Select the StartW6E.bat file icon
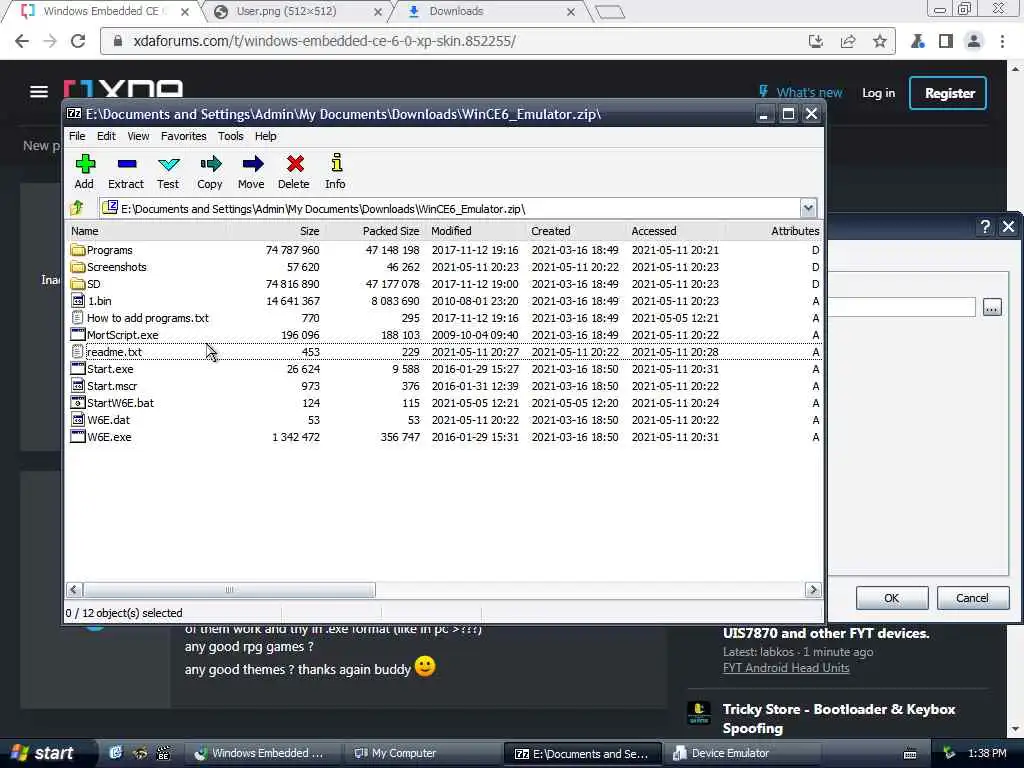The height and width of the screenshot is (768, 1024). (78, 403)
